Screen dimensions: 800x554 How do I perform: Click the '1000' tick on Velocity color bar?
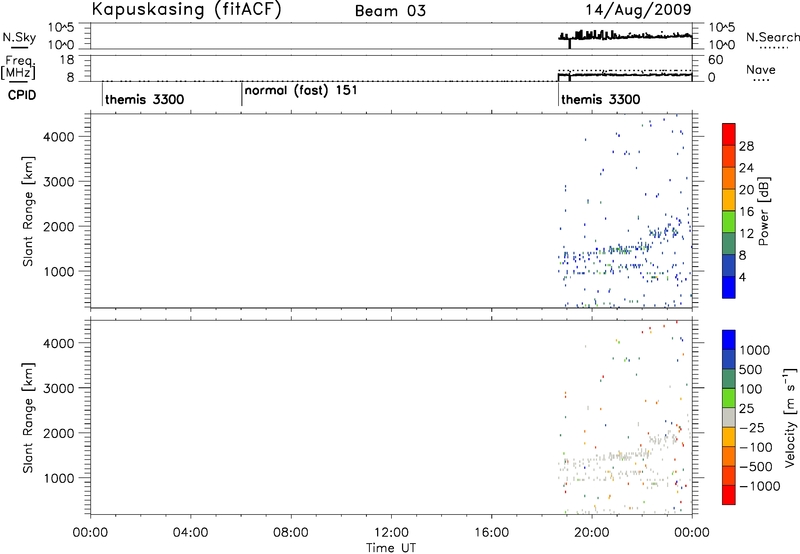[754, 350]
